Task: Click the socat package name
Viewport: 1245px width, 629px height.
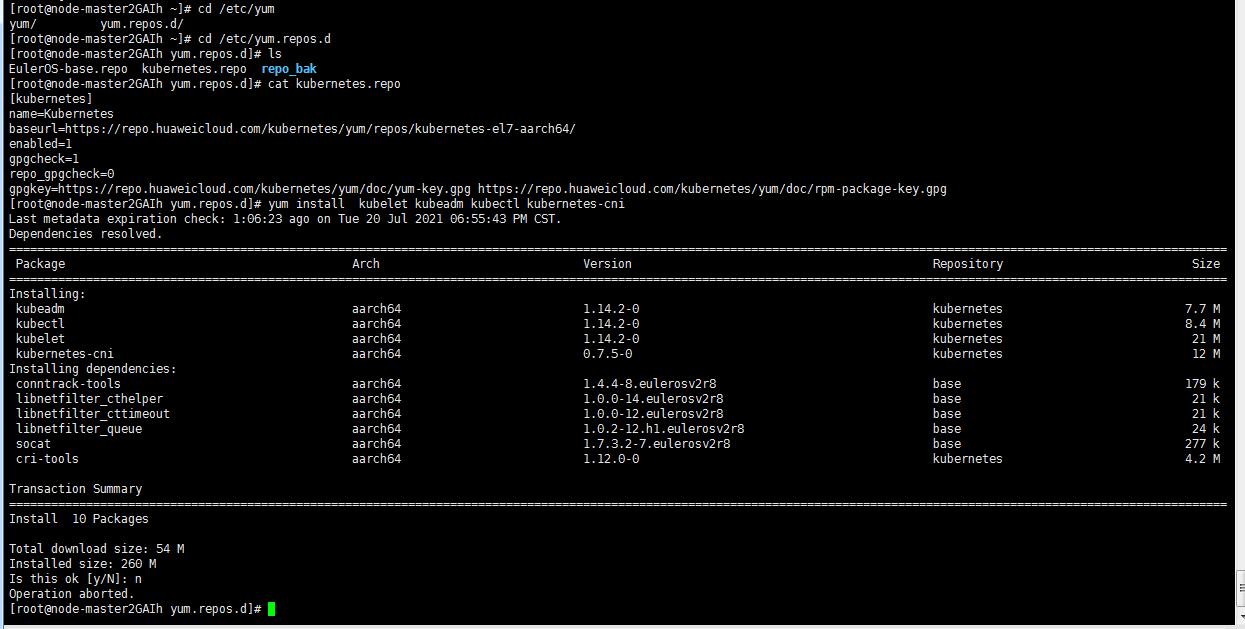Action: [33, 444]
